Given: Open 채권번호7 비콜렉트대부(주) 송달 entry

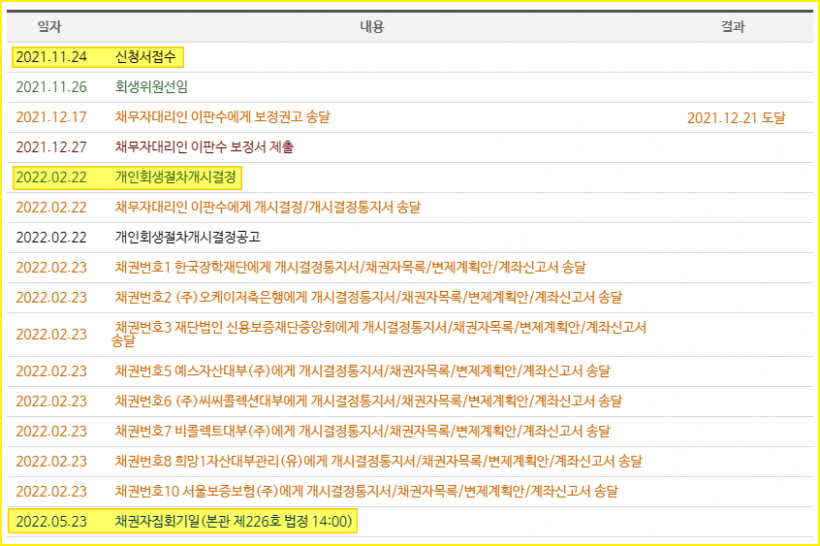Looking at the screenshot, I should (362, 431).
